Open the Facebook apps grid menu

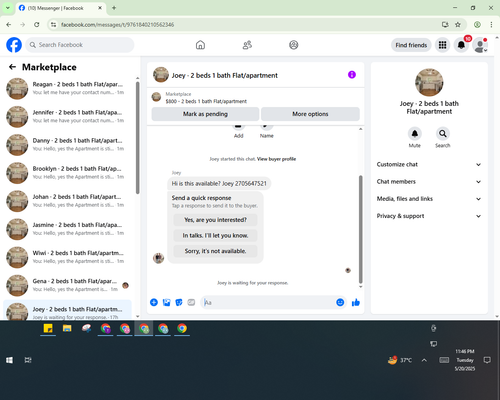click(442, 45)
